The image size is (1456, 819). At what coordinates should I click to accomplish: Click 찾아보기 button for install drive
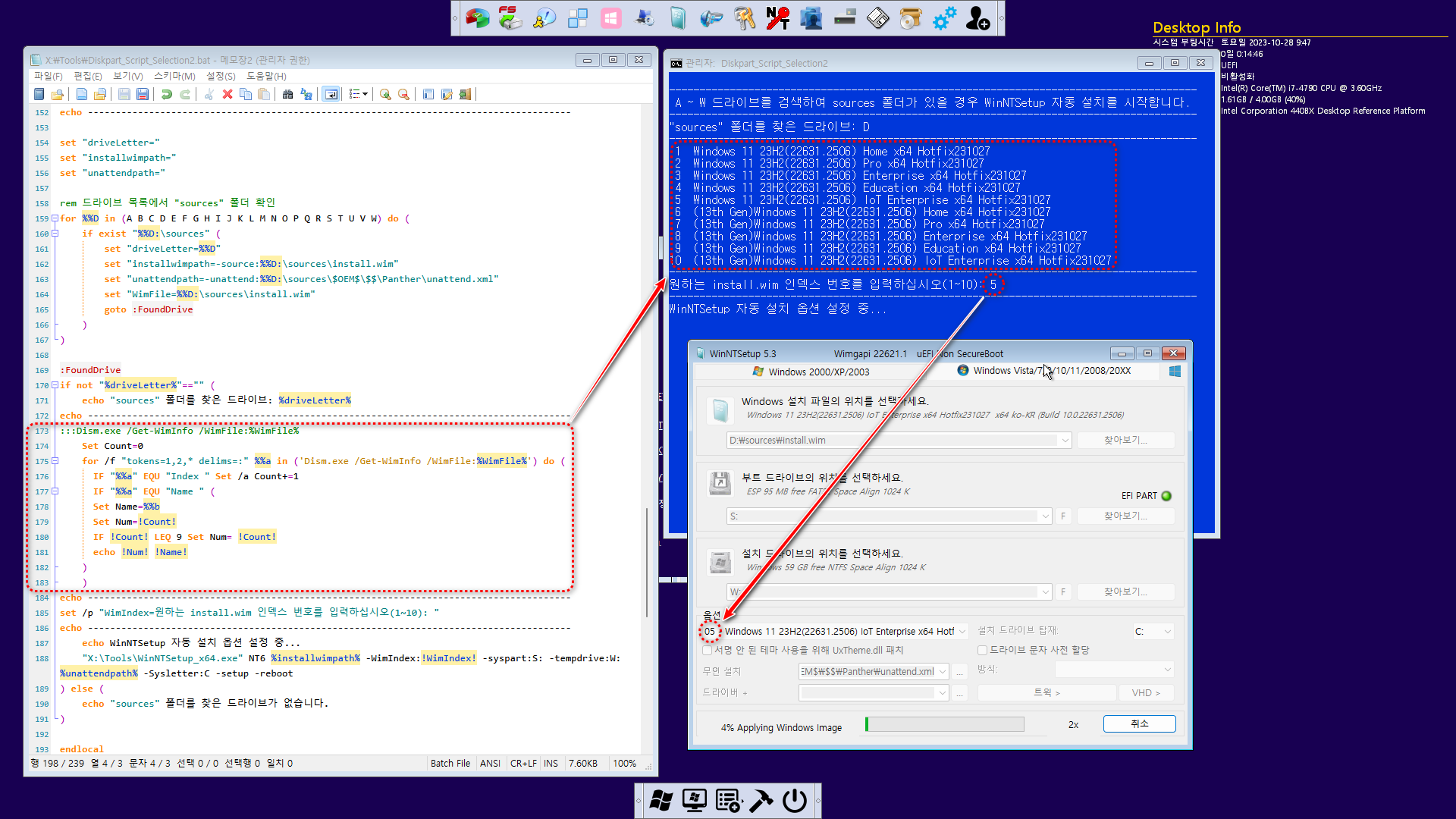tap(1125, 591)
